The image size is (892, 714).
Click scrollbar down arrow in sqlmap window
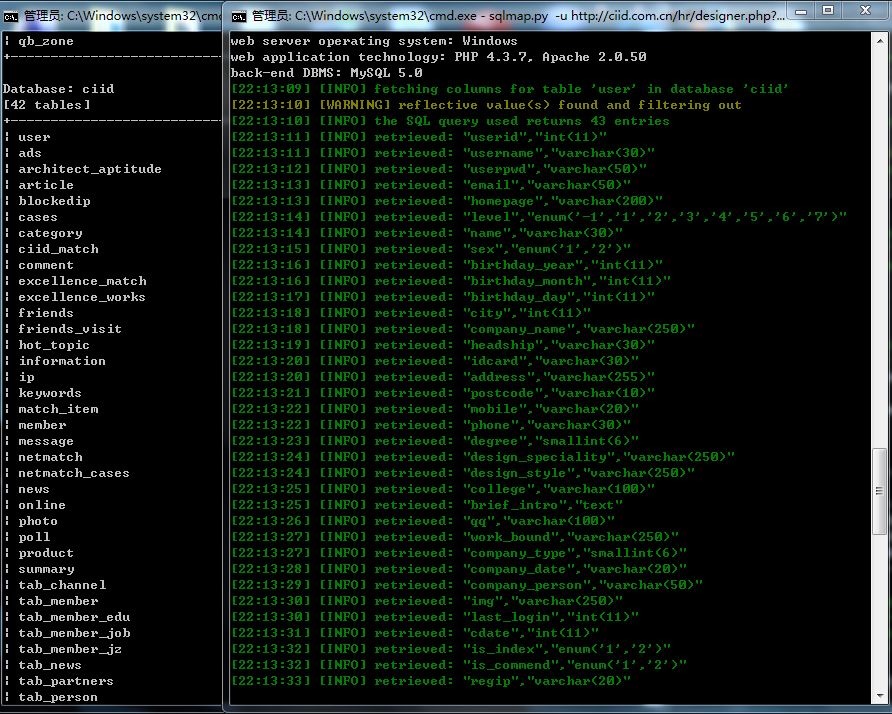[x=879, y=696]
